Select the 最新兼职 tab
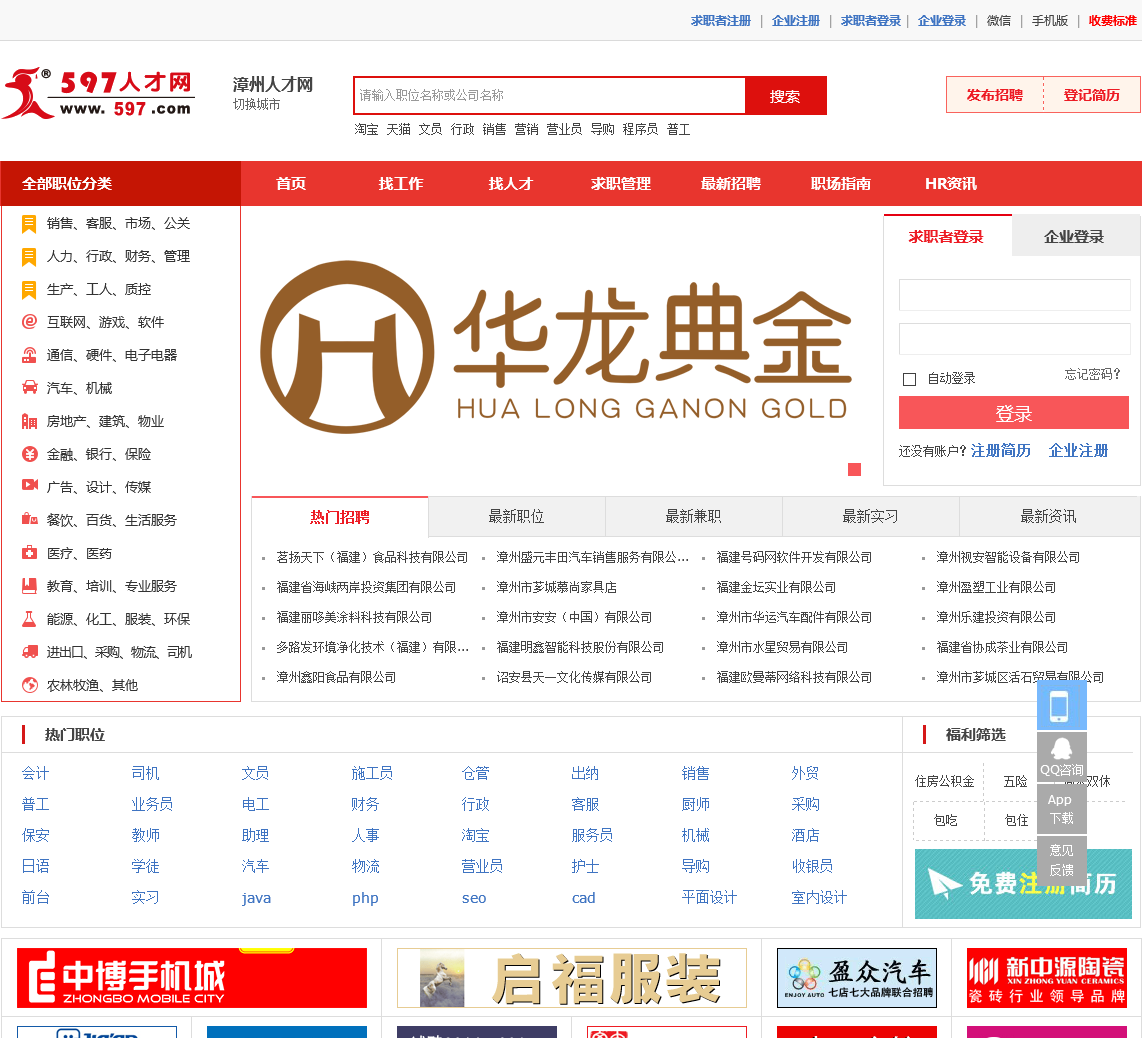Screen dimensions: 1142x1038 (x=693, y=516)
